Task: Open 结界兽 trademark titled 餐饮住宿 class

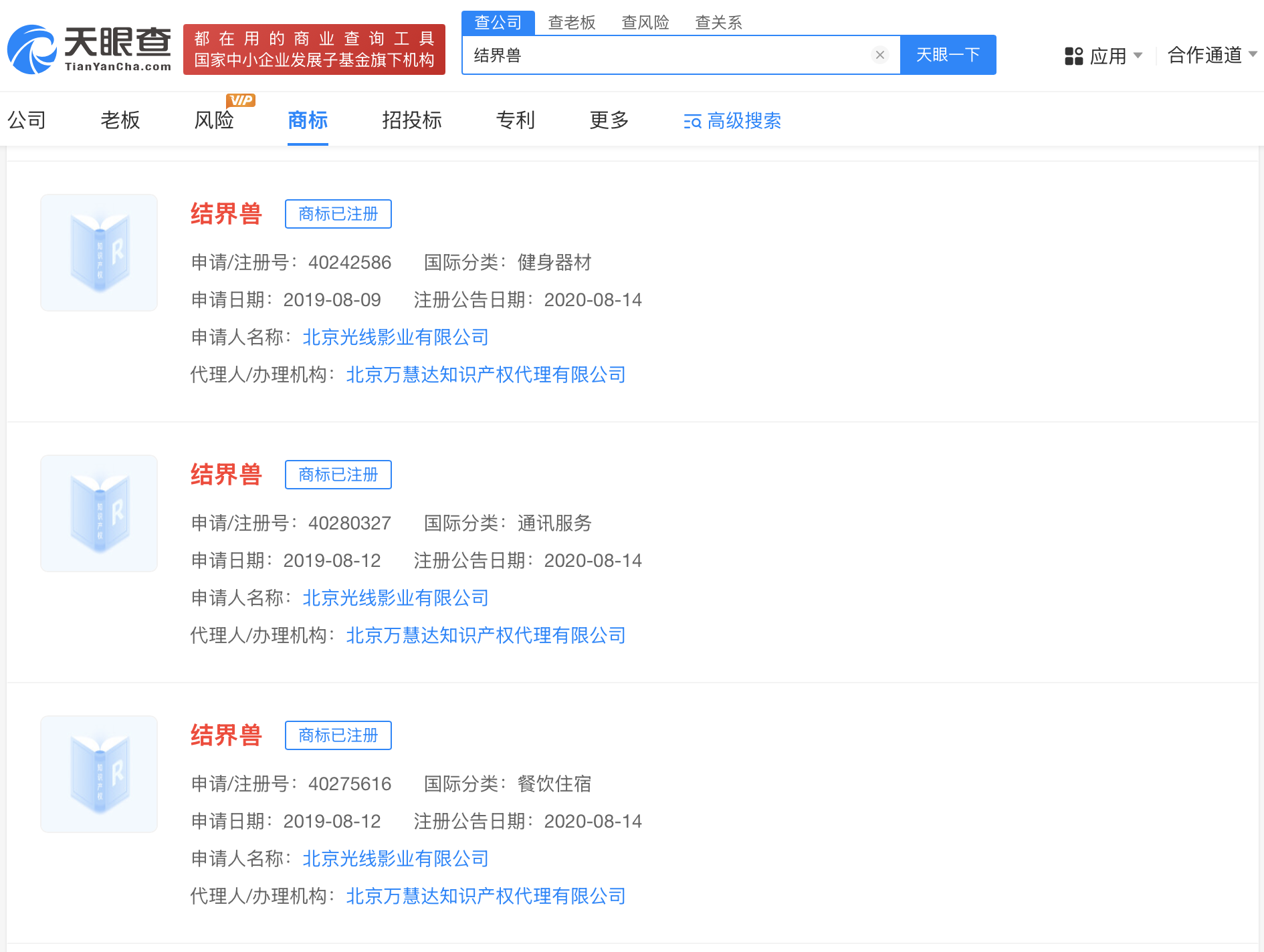Action: pyautogui.click(x=226, y=735)
